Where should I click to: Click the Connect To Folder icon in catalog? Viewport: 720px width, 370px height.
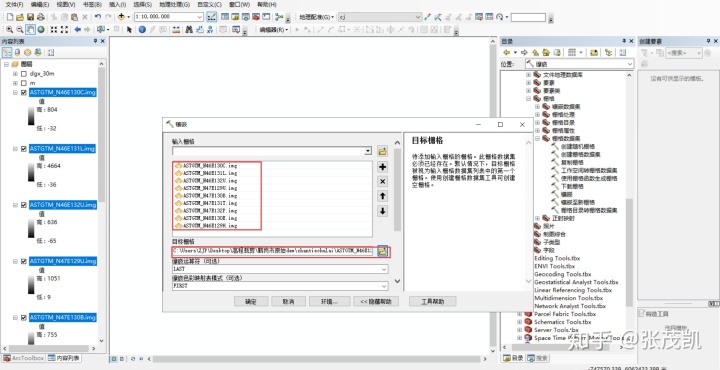(x=594, y=52)
